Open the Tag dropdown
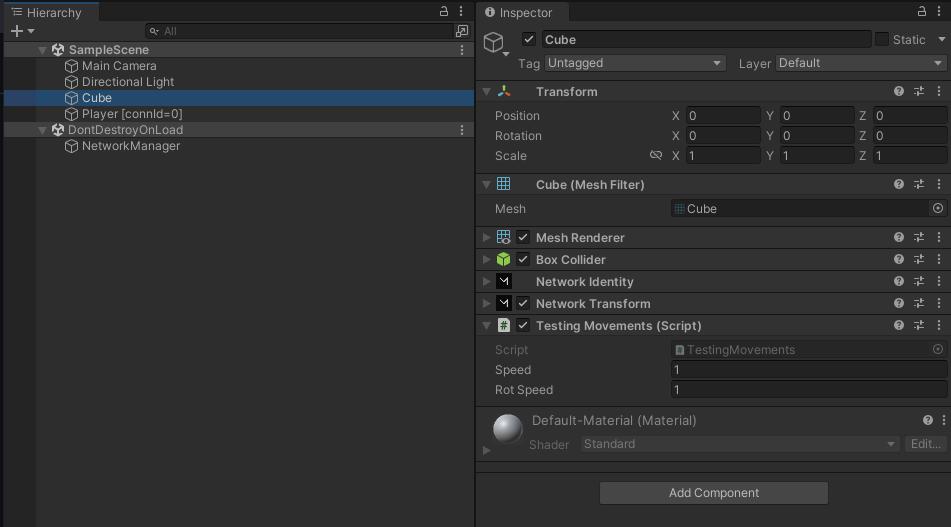The image size is (951, 527). 635,63
